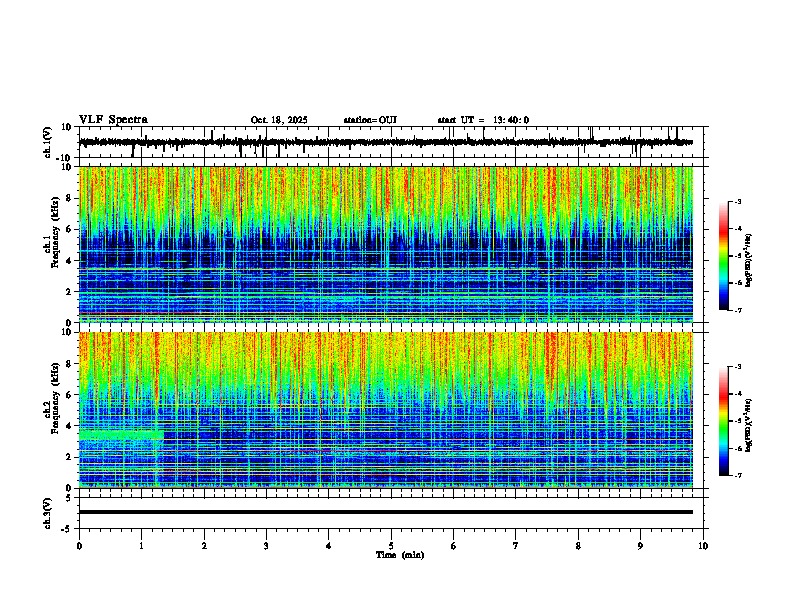Click the "-10" tick on ch.1(V) axis

tap(65, 158)
